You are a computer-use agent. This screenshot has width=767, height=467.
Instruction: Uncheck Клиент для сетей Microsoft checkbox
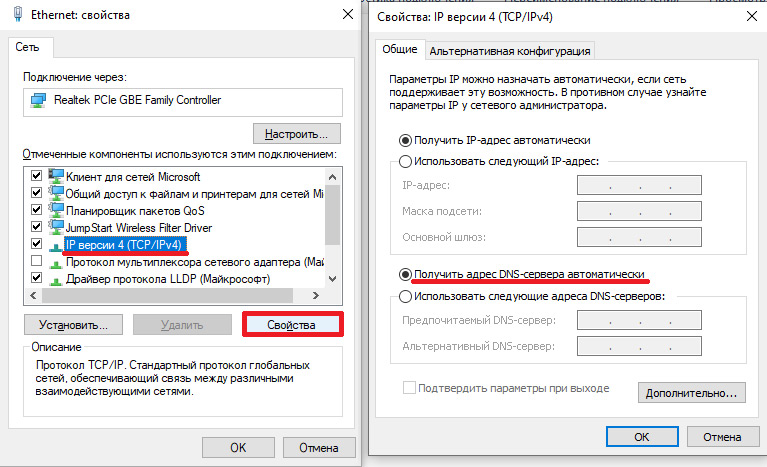tap(36, 175)
